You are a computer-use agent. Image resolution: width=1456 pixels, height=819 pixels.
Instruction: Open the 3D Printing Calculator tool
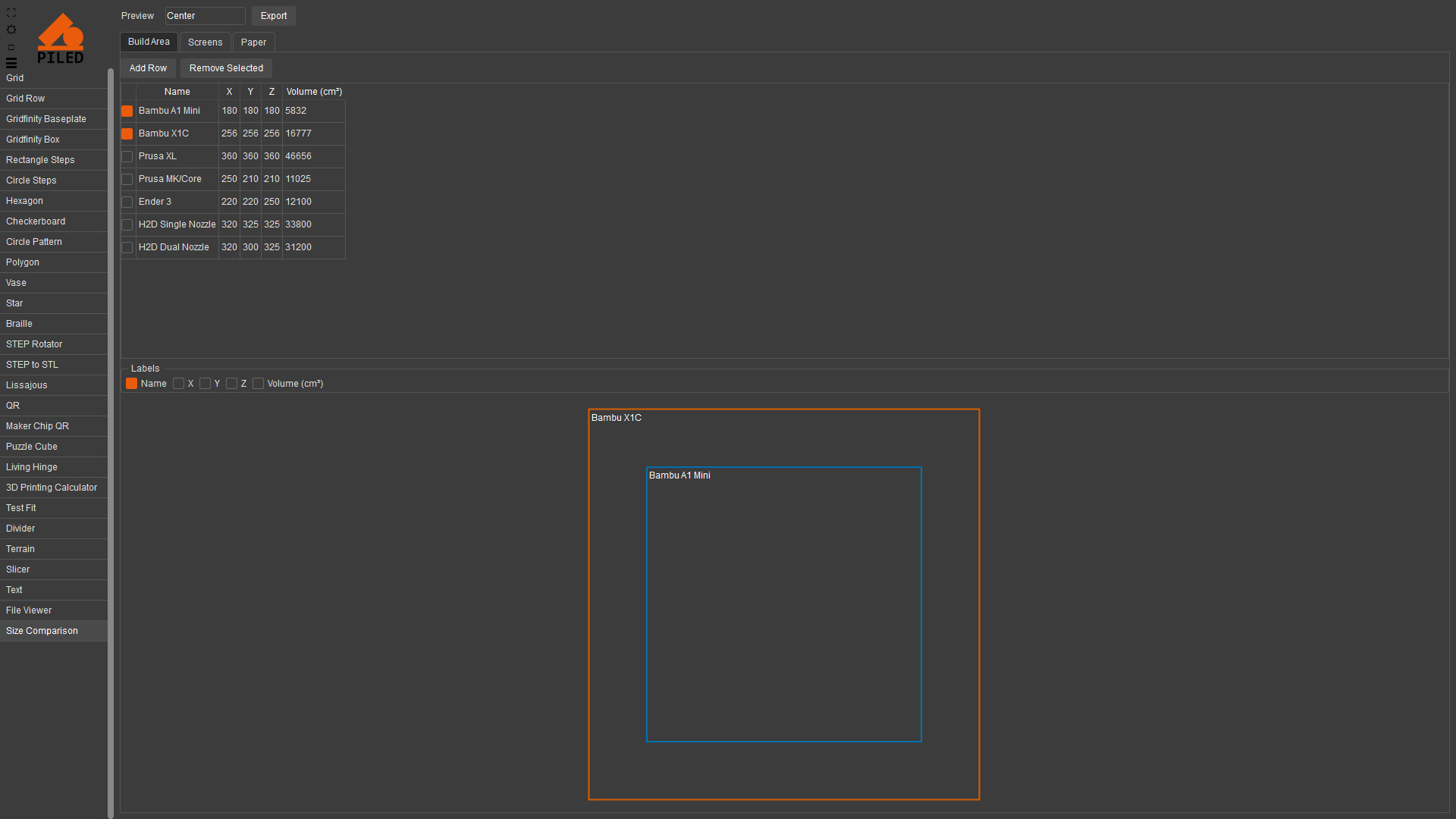pyautogui.click(x=52, y=488)
